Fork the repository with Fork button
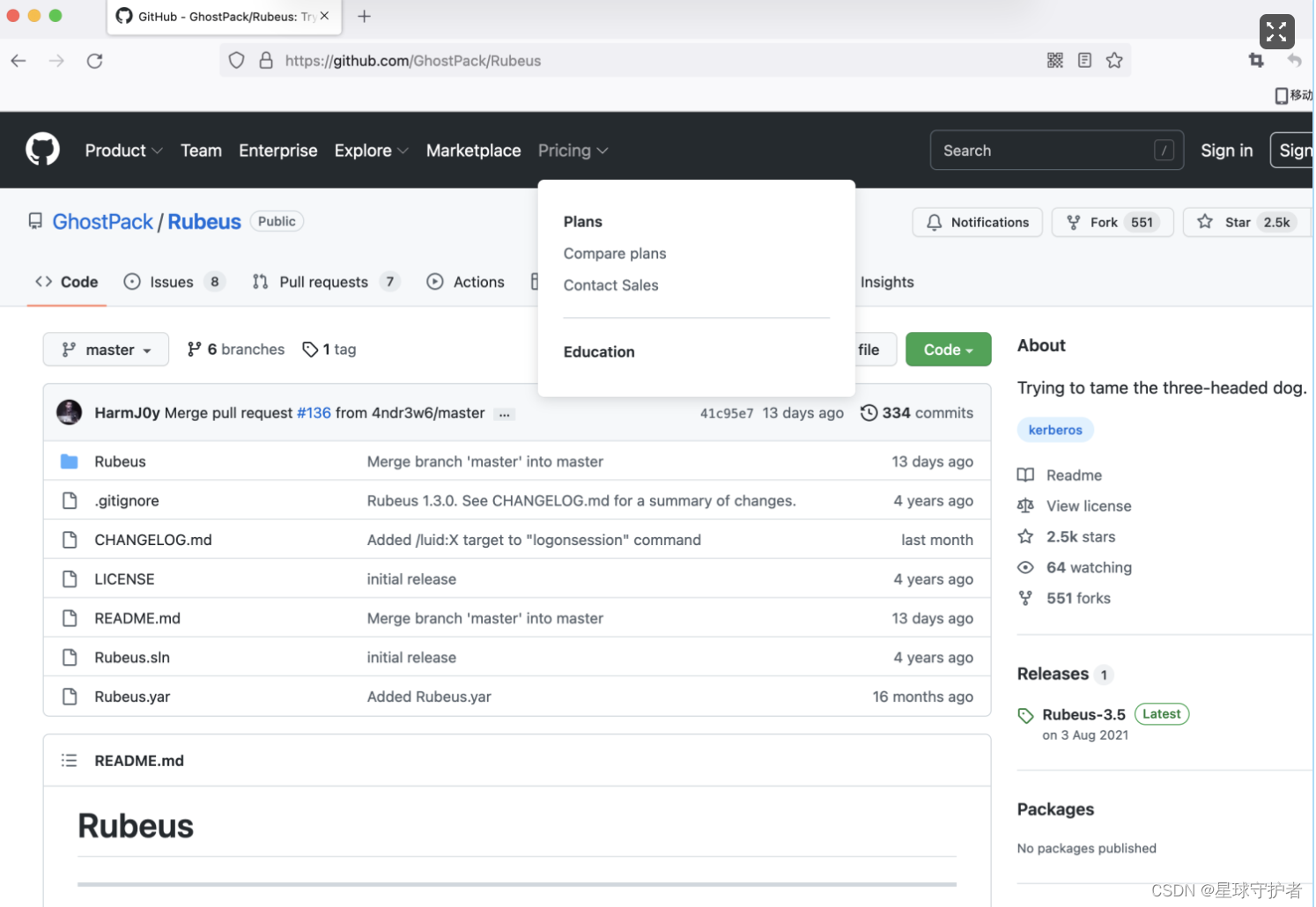 [x=1113, y=222]
